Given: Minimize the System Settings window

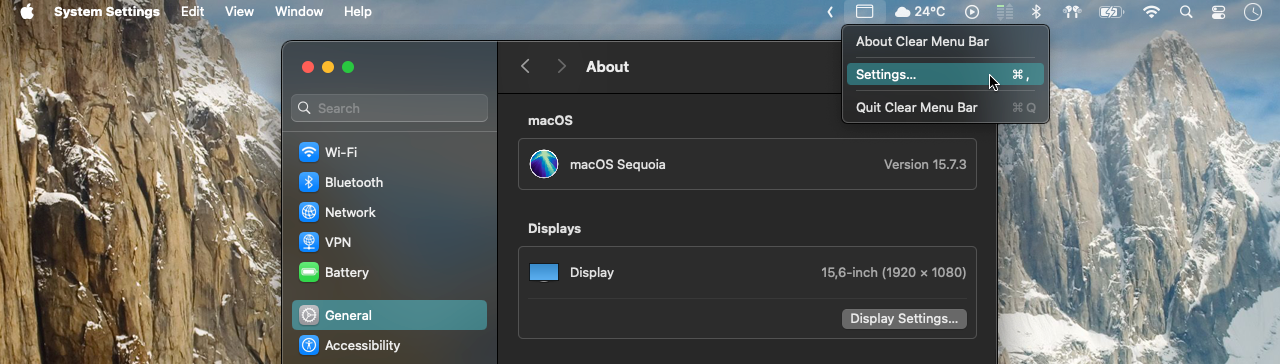Looking at the screenshot, I should point(328,67).
